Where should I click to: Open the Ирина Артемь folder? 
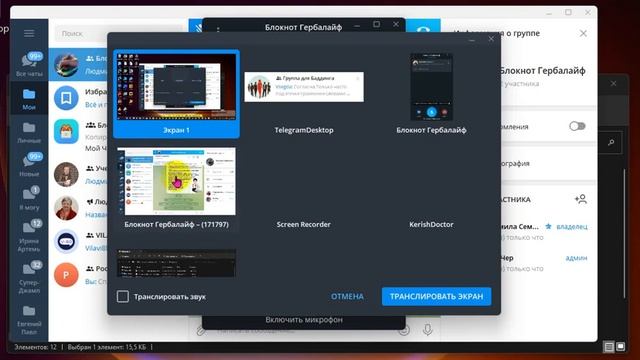(29, 236)
